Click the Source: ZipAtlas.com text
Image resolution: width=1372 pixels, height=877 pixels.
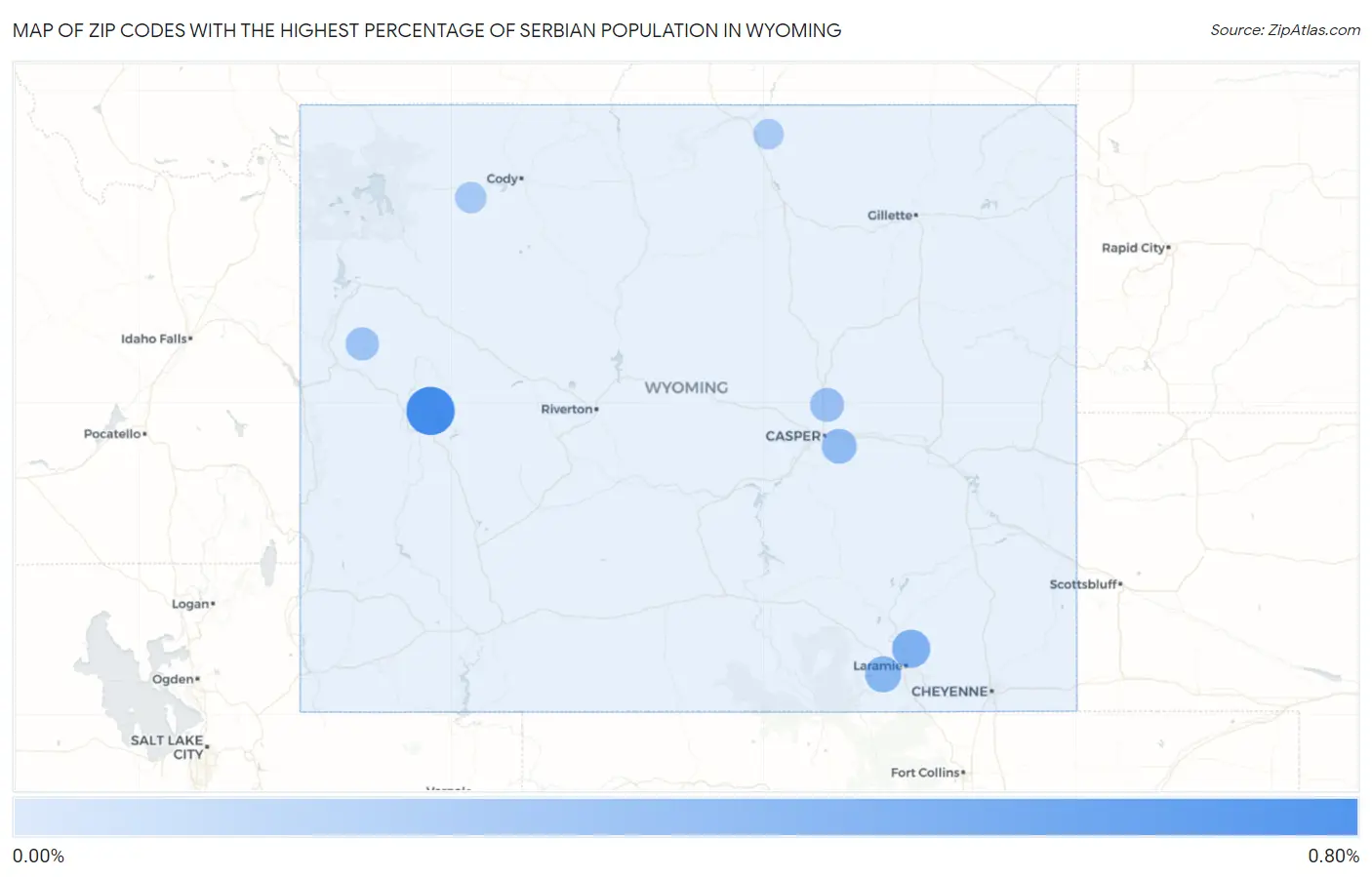tap(1285, 30)
